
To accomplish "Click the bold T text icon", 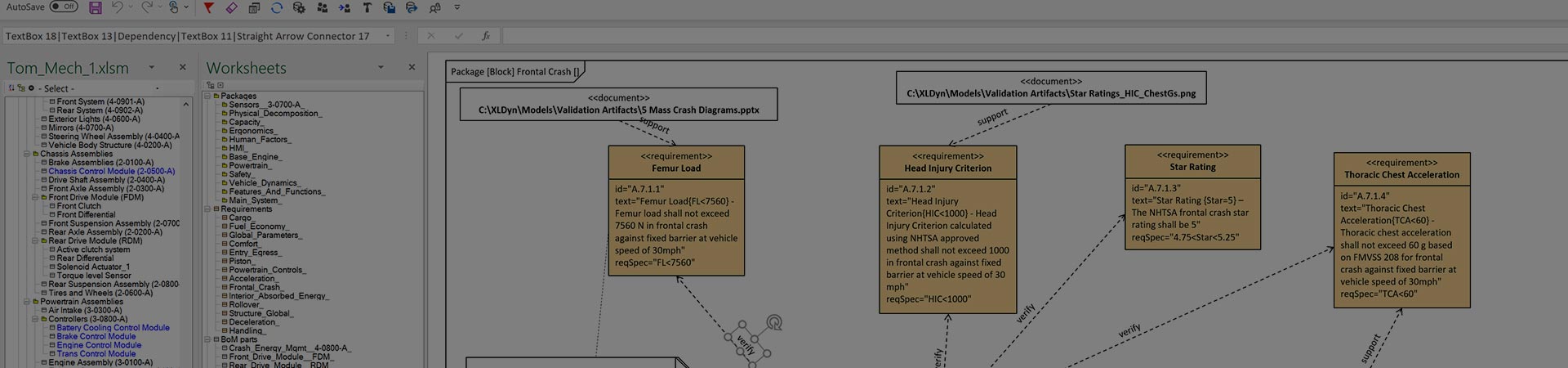I will (367, 8).
